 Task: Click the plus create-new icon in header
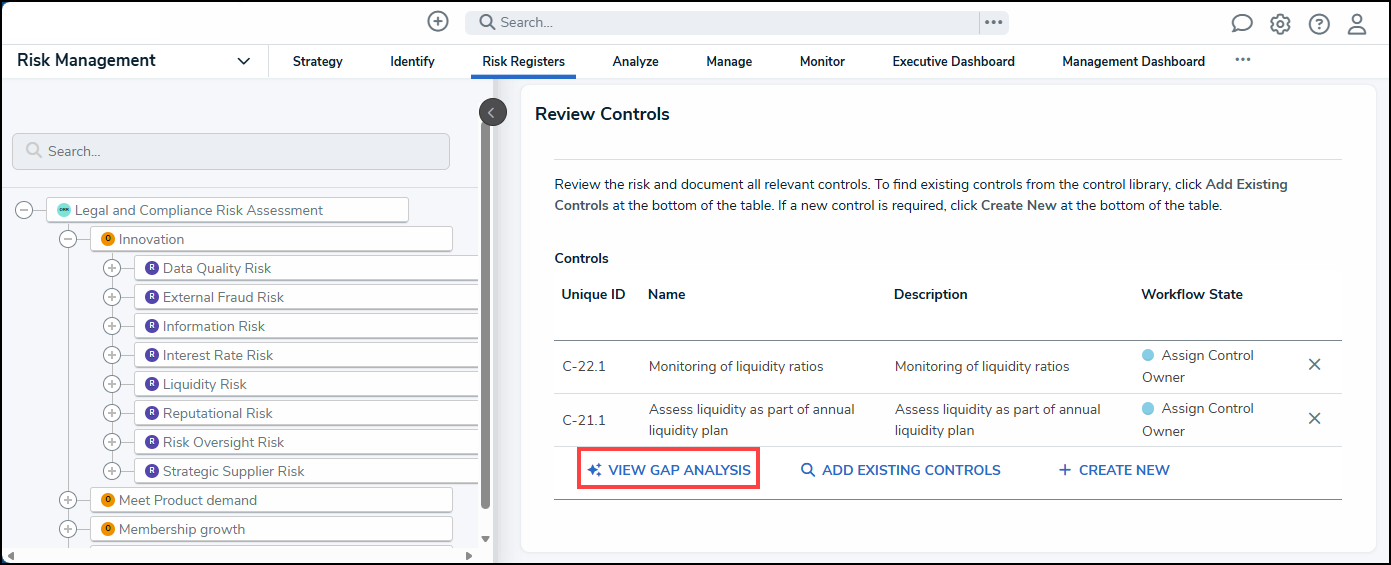[437, 21]
